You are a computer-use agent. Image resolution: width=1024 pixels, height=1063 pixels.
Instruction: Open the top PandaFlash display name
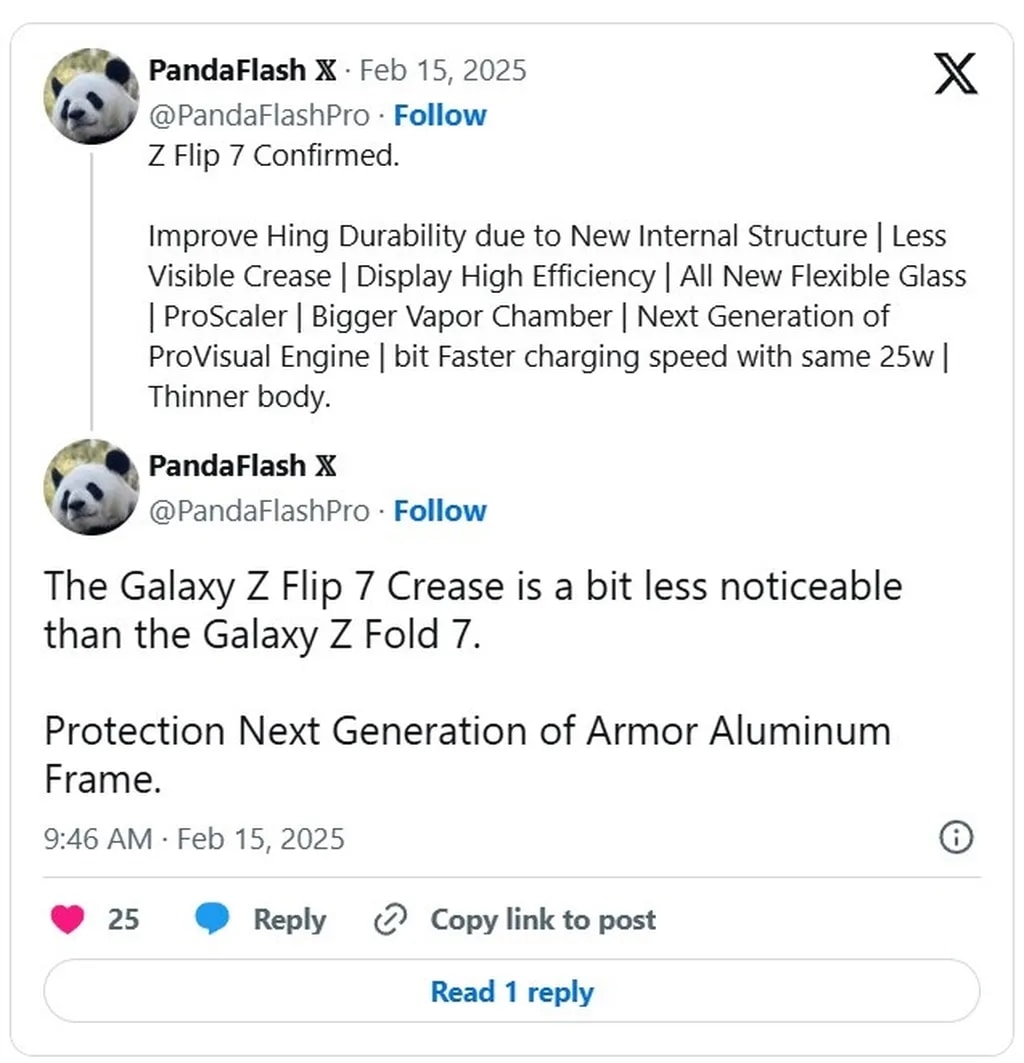pyautogui.click(x=227, y=71)
